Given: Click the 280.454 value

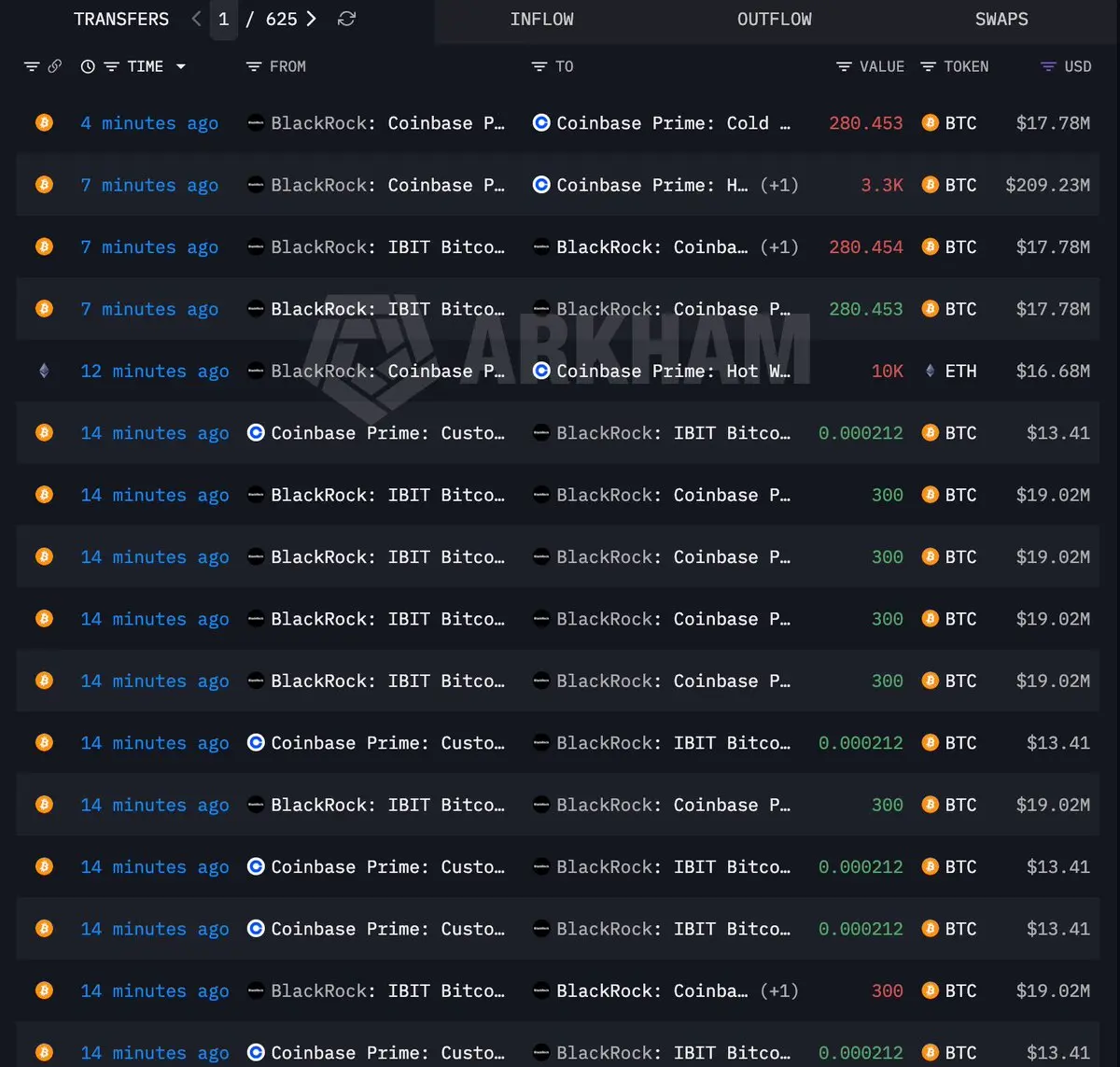Looking at the screenshot, I should click(x=866, y=247).
